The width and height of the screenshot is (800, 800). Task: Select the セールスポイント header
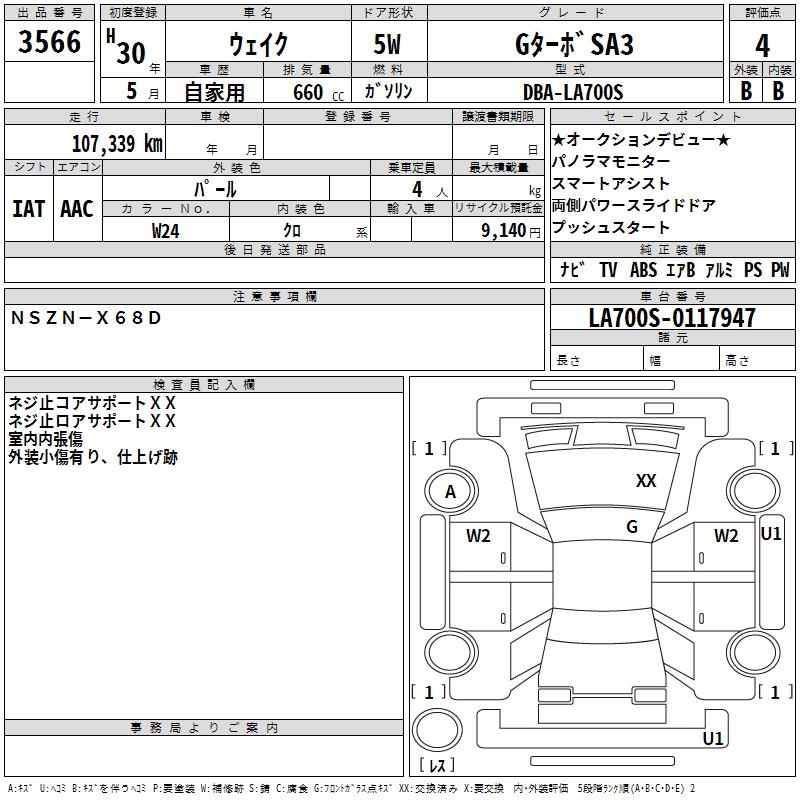pyautogui.click(x=673, y=116)
